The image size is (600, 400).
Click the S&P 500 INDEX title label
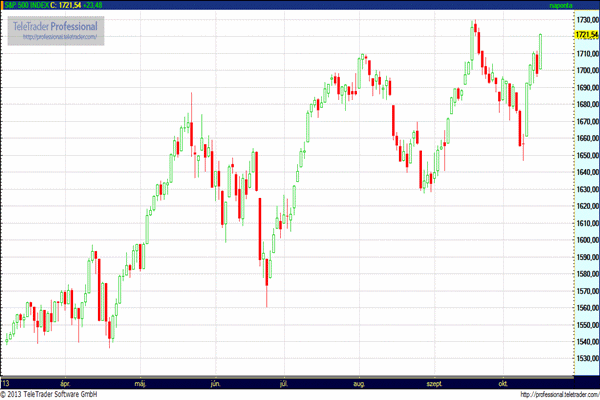[28, 5]
